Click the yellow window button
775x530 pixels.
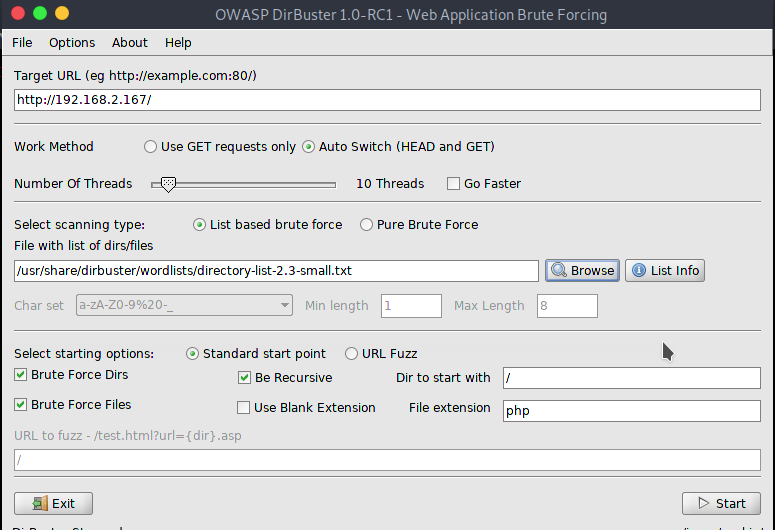(x=62, y=13)
